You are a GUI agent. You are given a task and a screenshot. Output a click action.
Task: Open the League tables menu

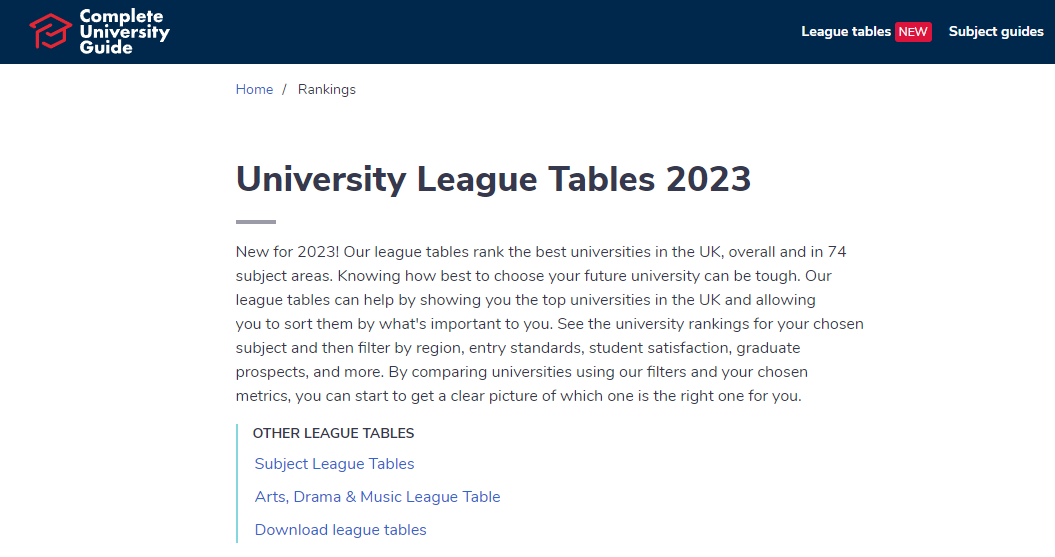[846, 32]
